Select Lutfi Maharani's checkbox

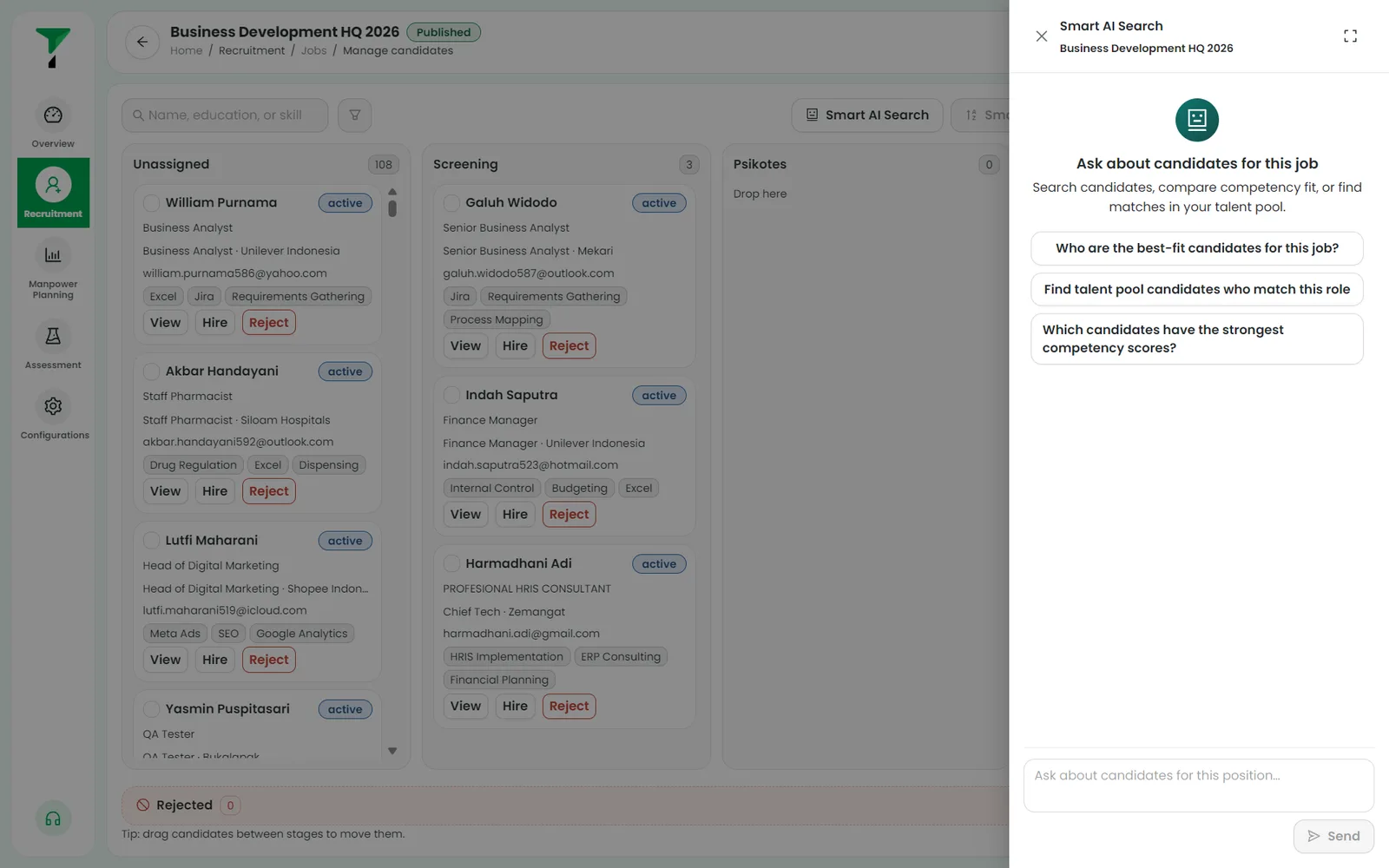151,541
